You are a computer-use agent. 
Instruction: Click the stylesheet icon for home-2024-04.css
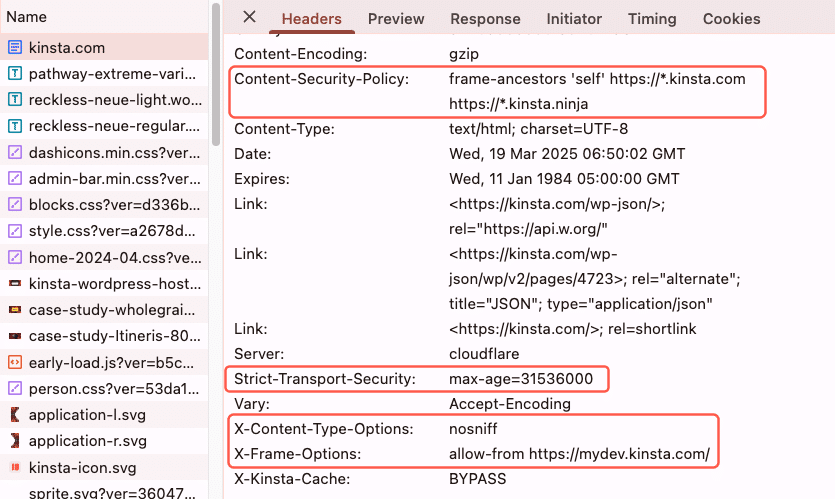point(15,257)
